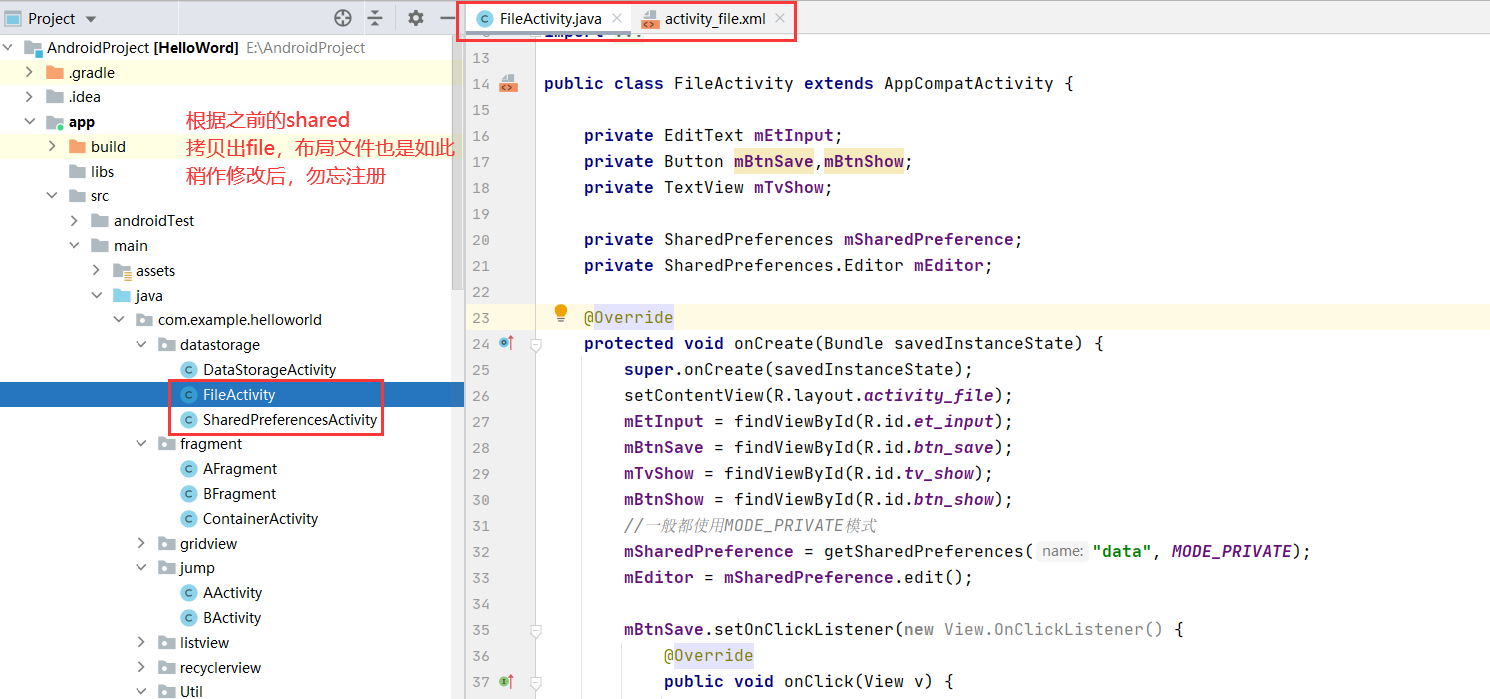Click the .gradle folder icon
This screenshot has height=699, width=1490.
click(55, 73)
